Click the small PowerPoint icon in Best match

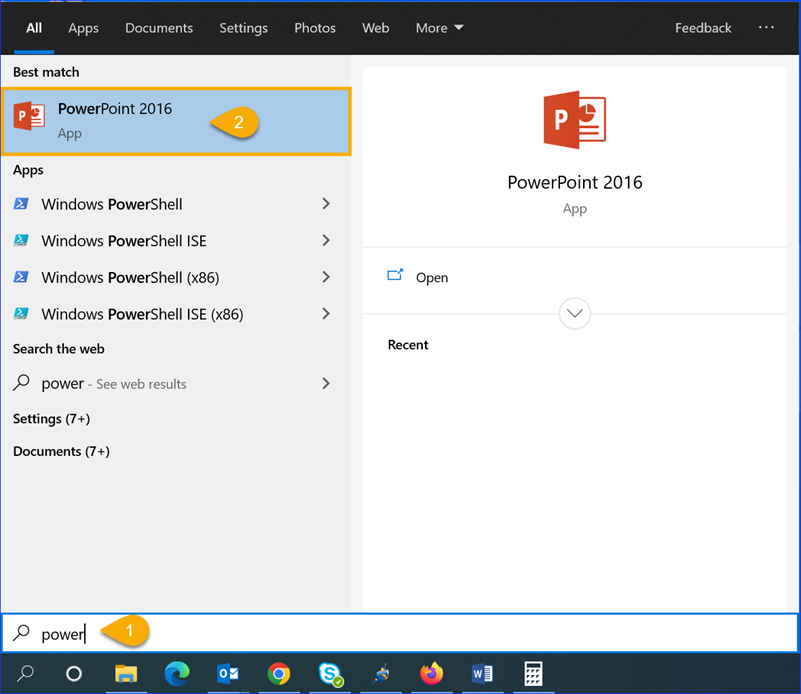tap(29, 116)
